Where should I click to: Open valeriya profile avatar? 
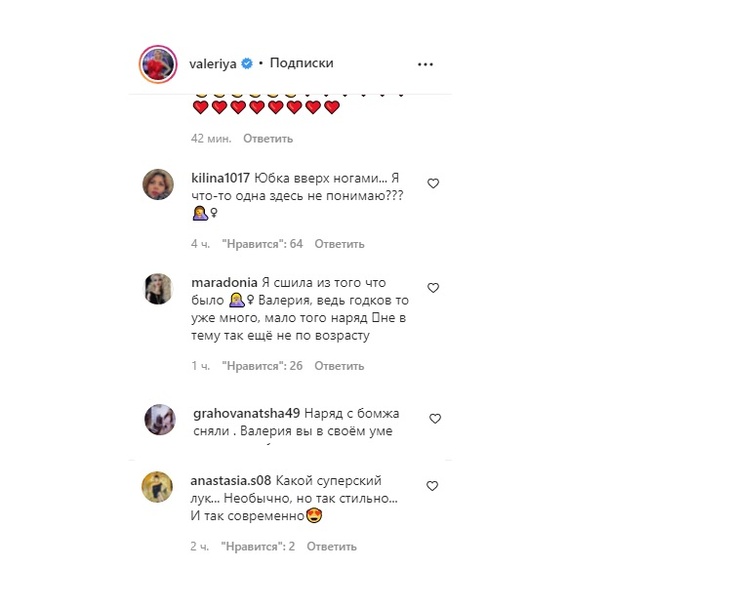coord(159,64)
